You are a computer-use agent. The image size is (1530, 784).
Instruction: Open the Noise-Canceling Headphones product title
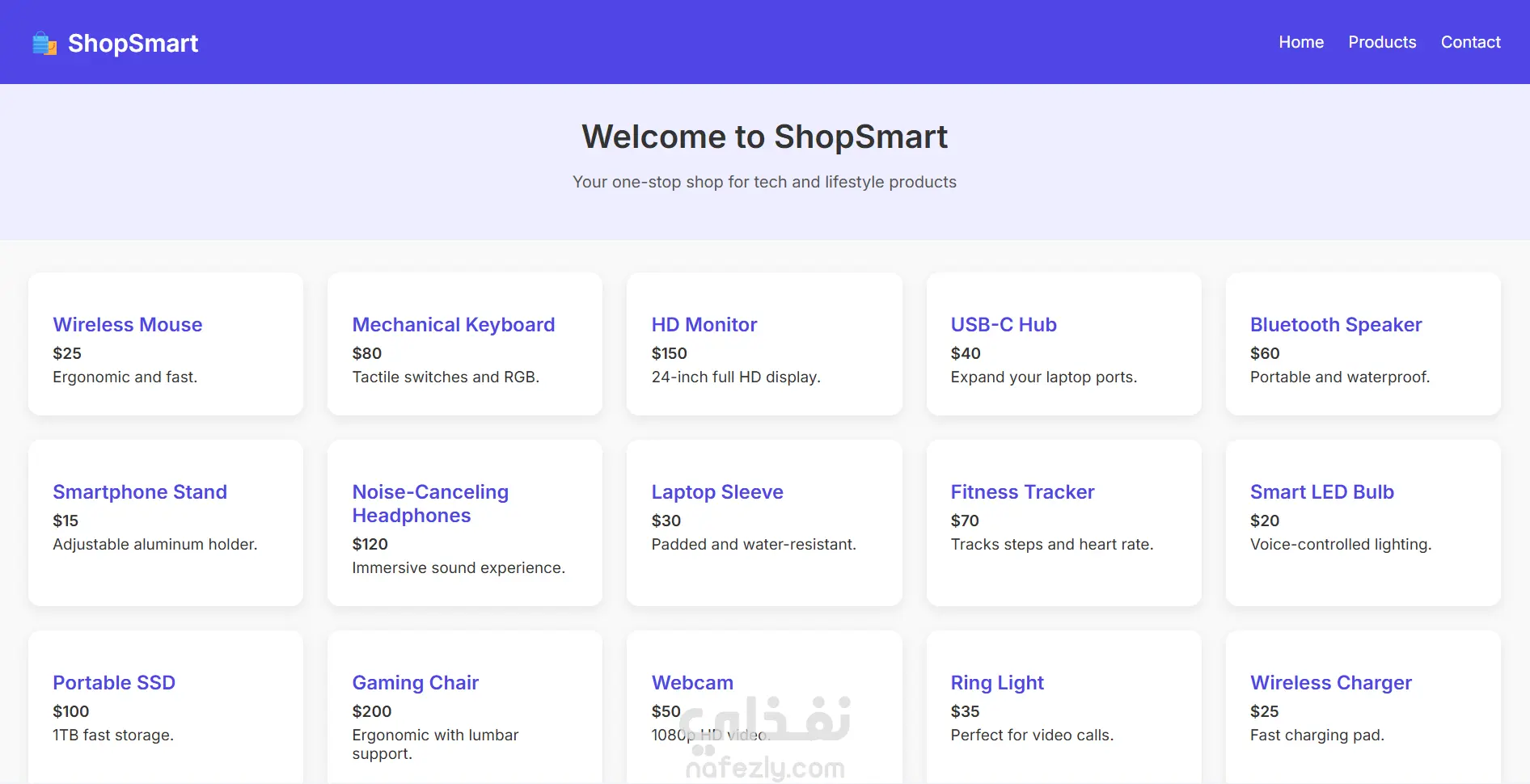point(429,504)
